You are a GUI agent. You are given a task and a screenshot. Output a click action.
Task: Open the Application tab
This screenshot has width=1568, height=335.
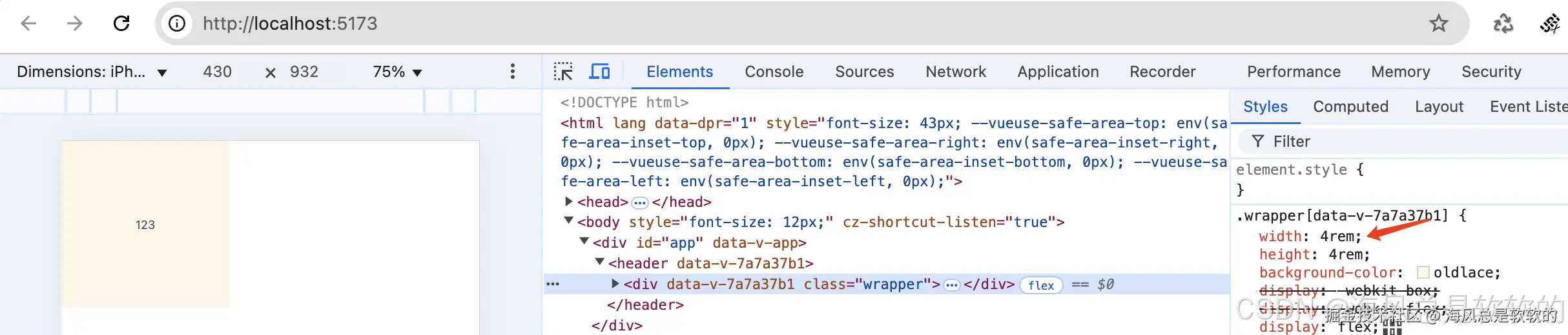(1058, 72)
